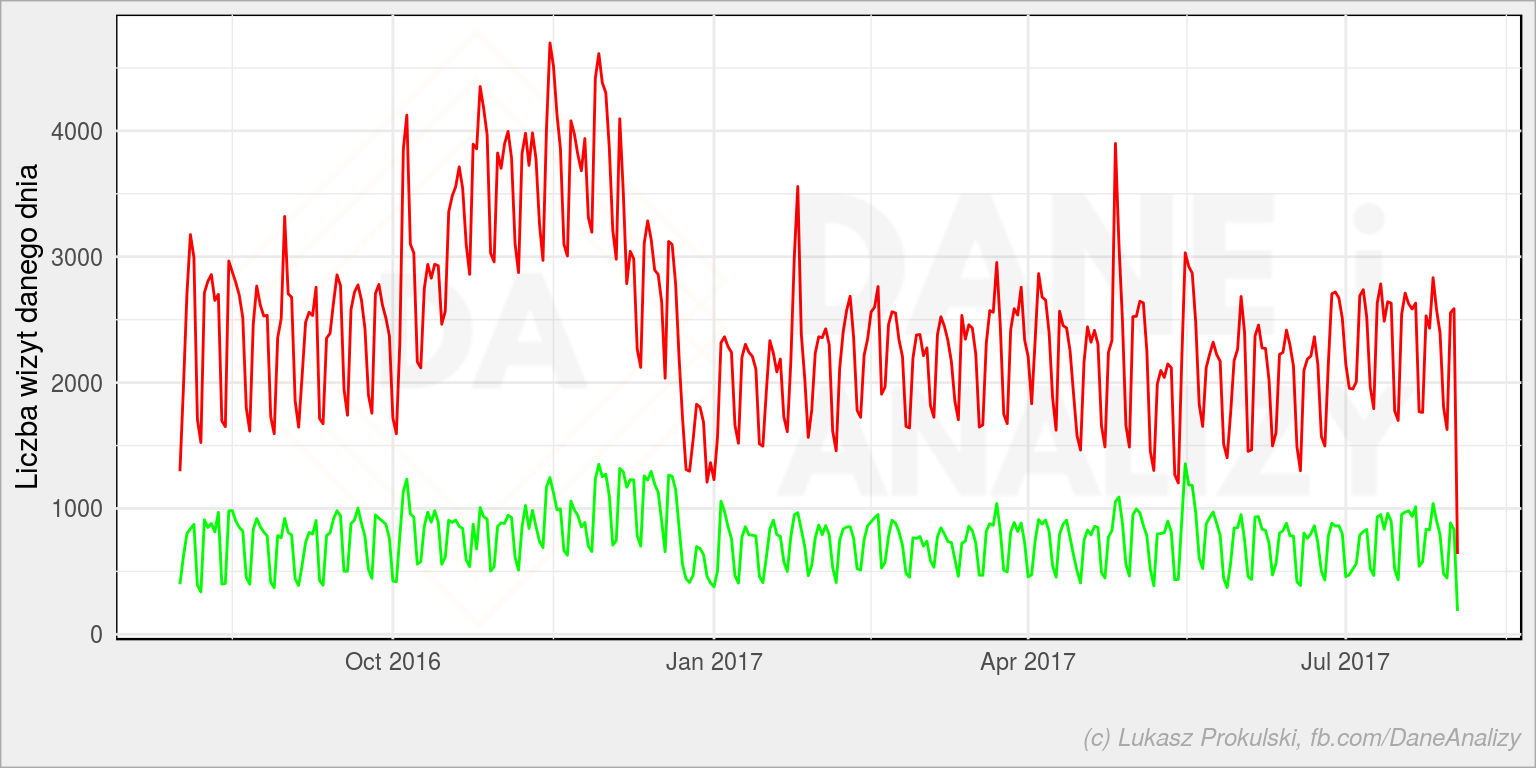Screen dimensions: 1536x768
Task: Click the red spike near 3900 after April 2017
Action: coord(1115,143)
